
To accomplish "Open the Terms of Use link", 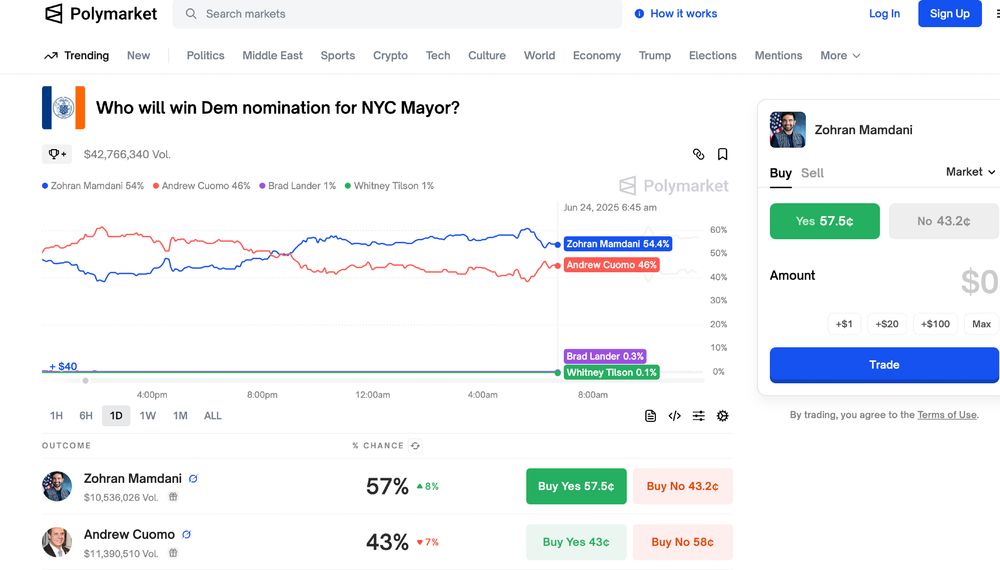I will 946,415.
